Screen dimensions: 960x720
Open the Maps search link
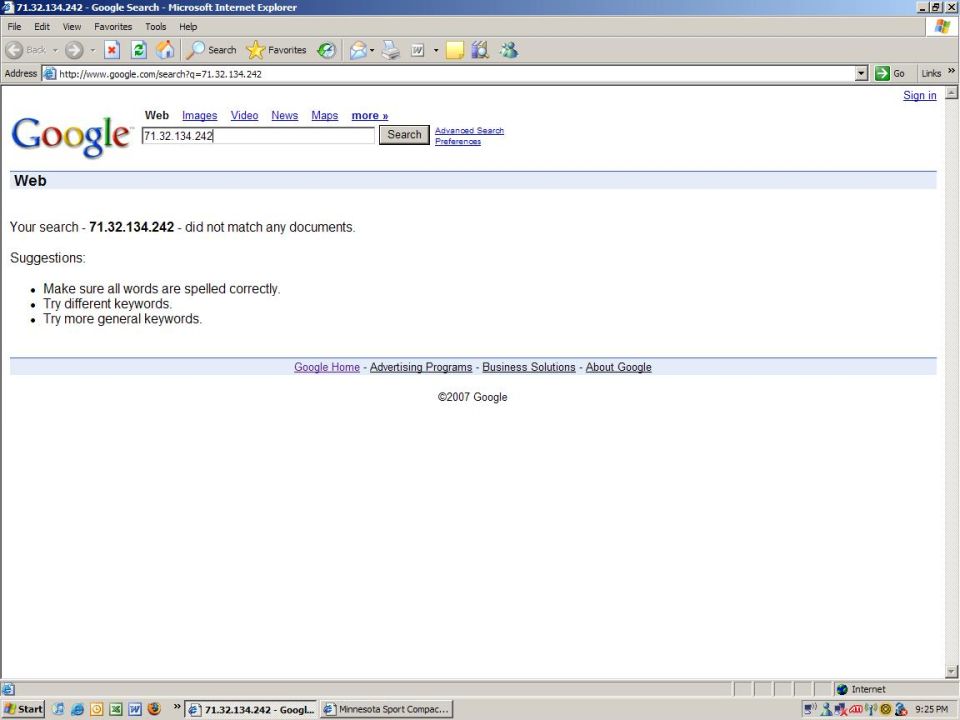[x=324, y=115]
